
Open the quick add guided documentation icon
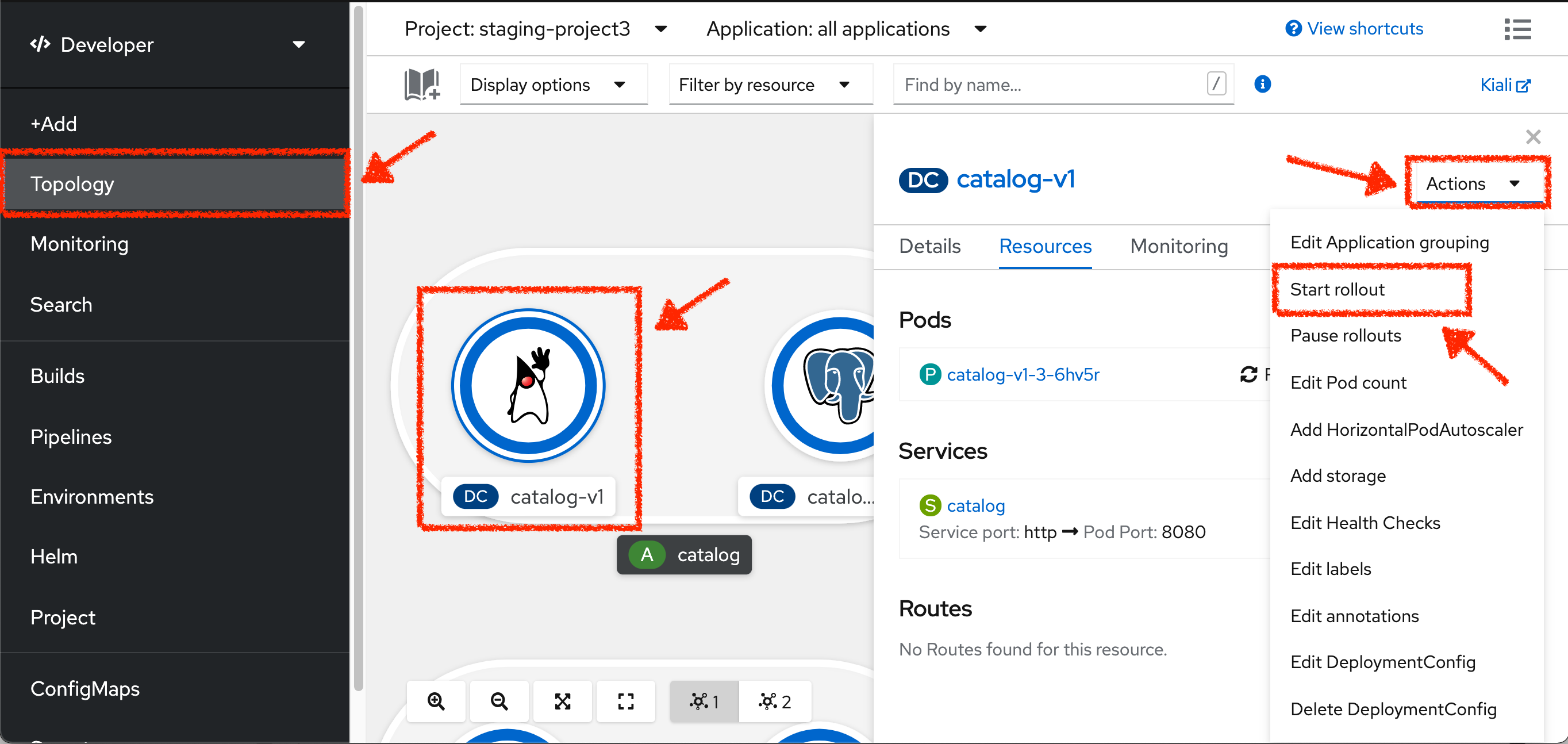[x=421, y=84]
